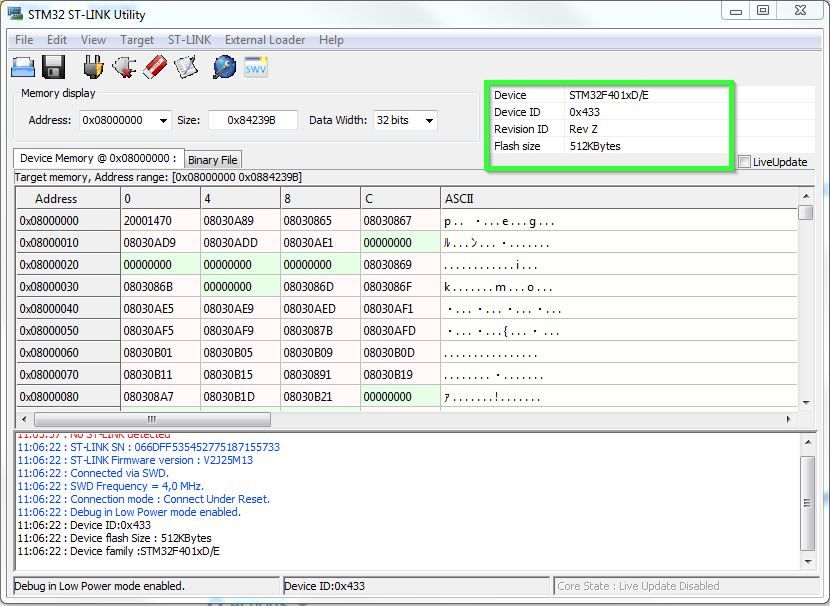Open the ST-LINK menu

[189, 40]
